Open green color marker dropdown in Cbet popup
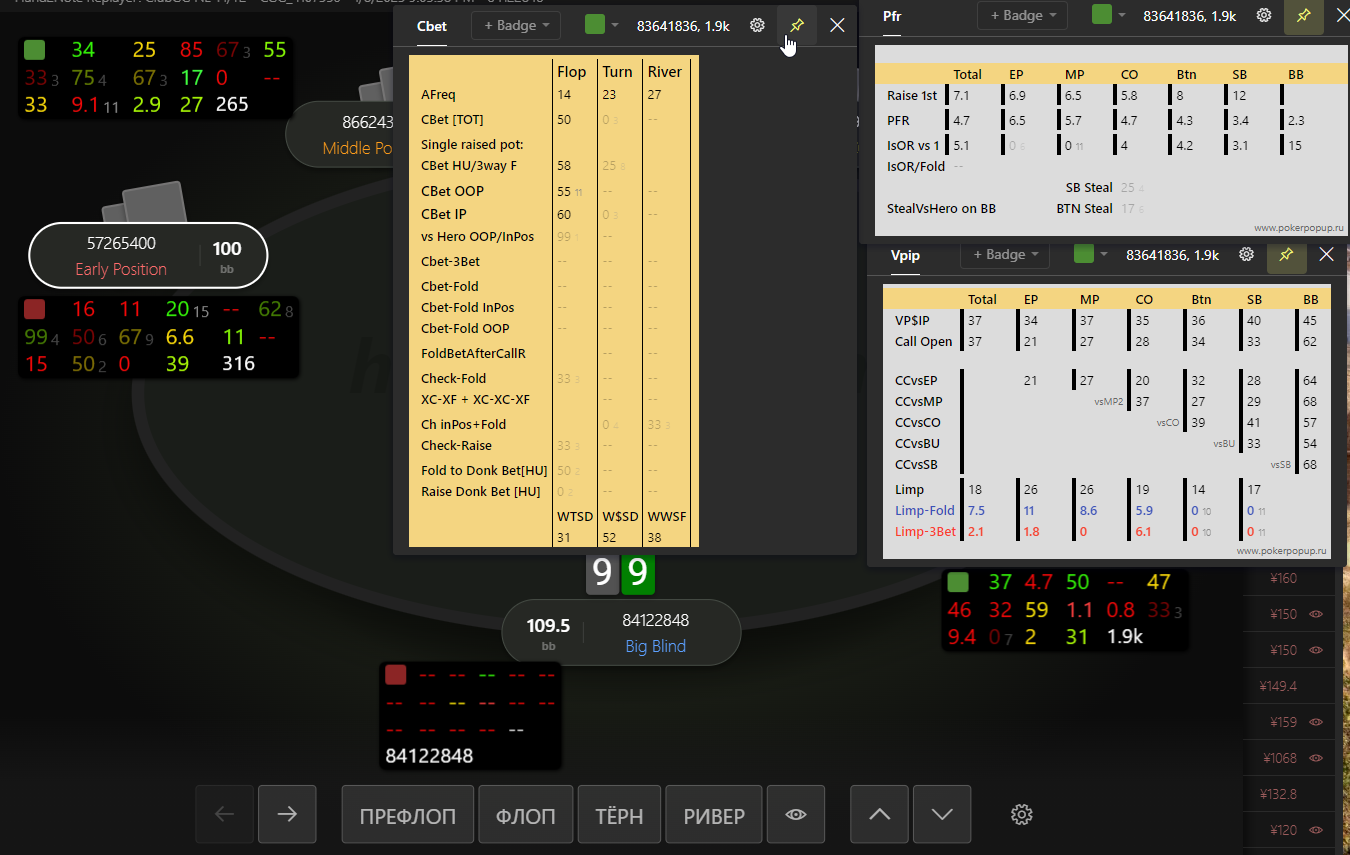Image resolution: width=1350 pixels, height=855 pixels. [602, 25]
